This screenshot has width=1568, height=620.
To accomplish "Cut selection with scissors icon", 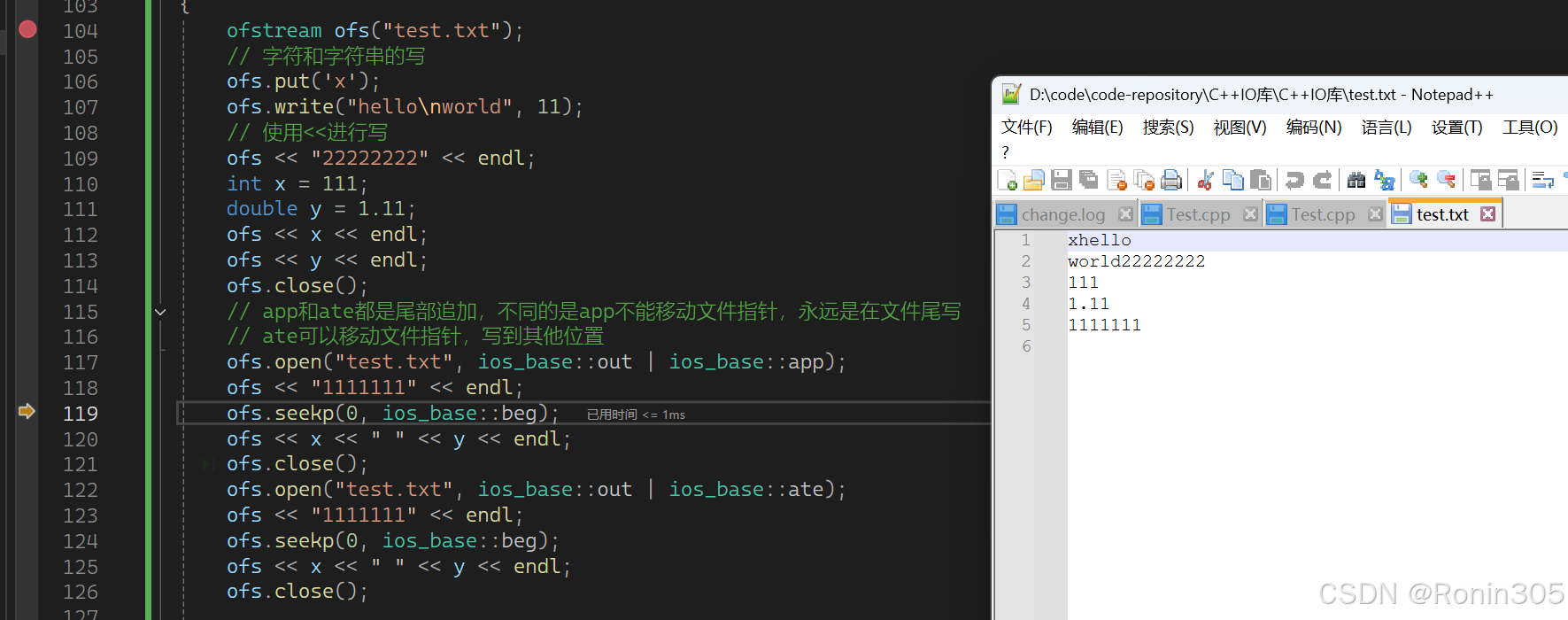I will click(x=1205, y=181).
